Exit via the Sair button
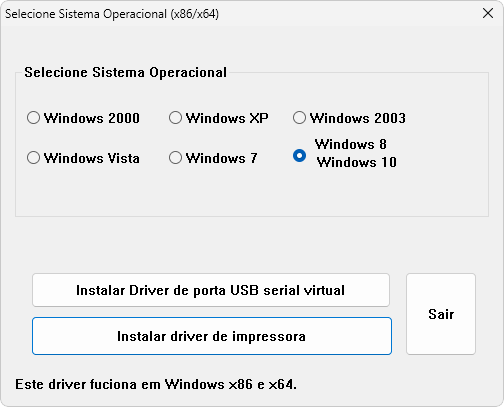The height and width of the screenshot is (407, 504). pyautogui.click(x=441, y=314)
